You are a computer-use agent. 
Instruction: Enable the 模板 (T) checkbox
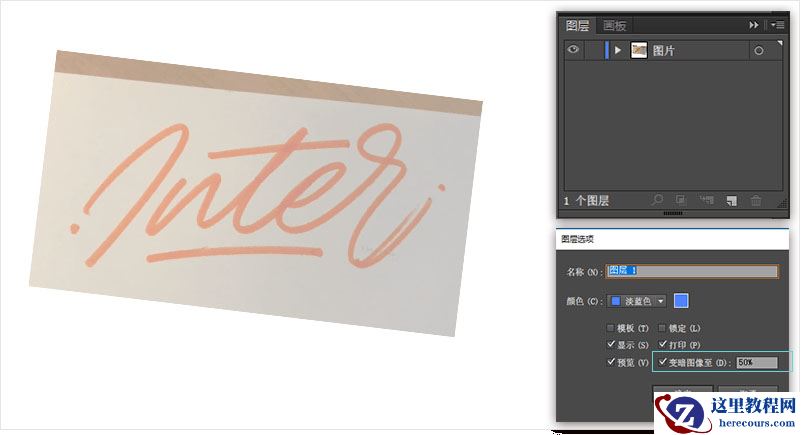(x=610, y=328)
